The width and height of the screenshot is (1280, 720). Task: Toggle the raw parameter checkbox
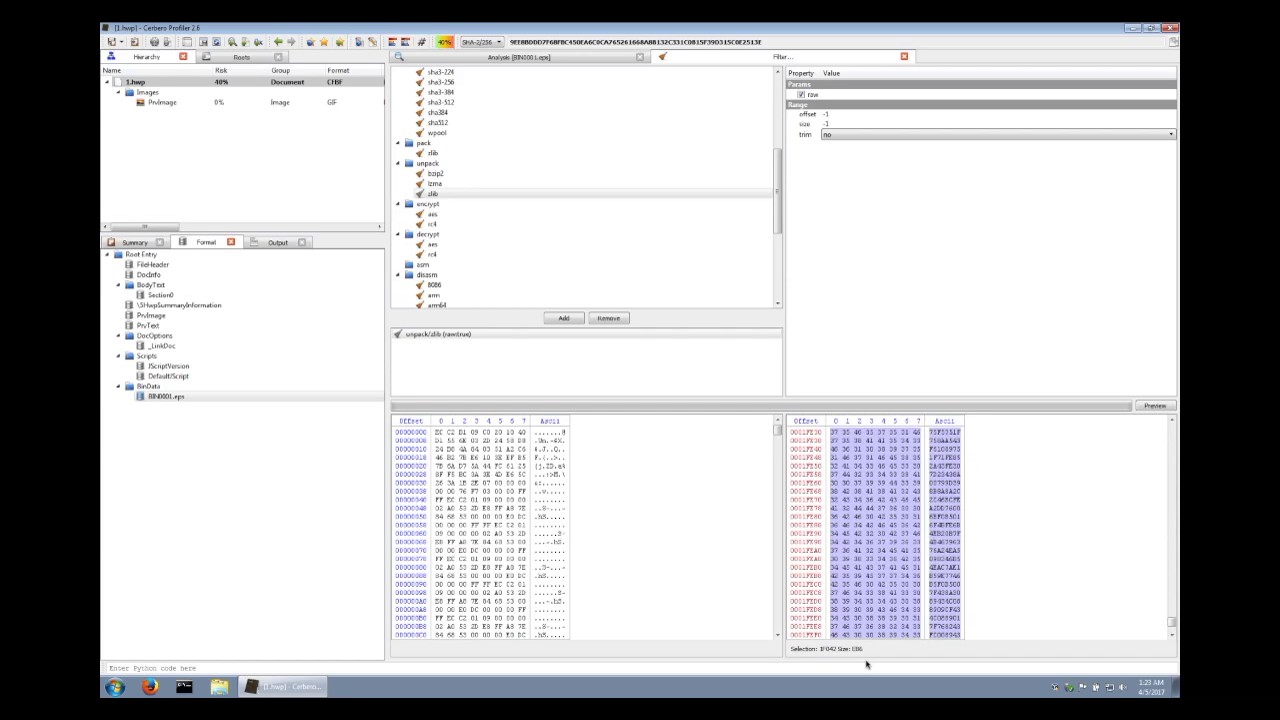click(x=801, y=95)
